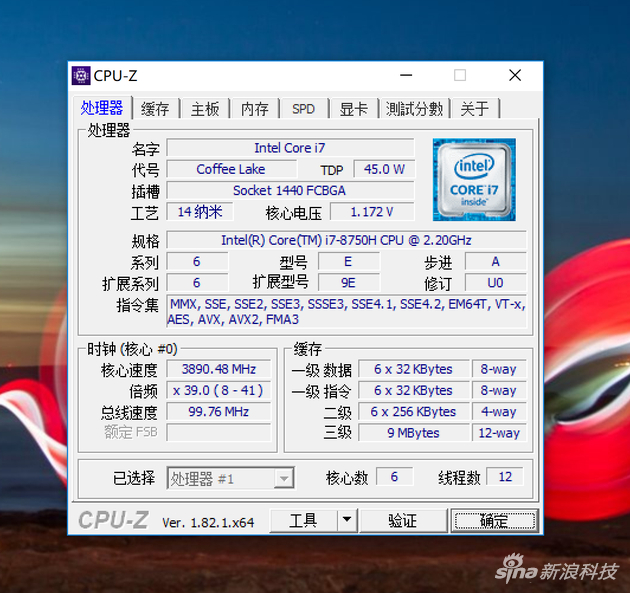This screenshot has height=593, width=630.
Task: Click the 确定 button
Action: [494, 521]
